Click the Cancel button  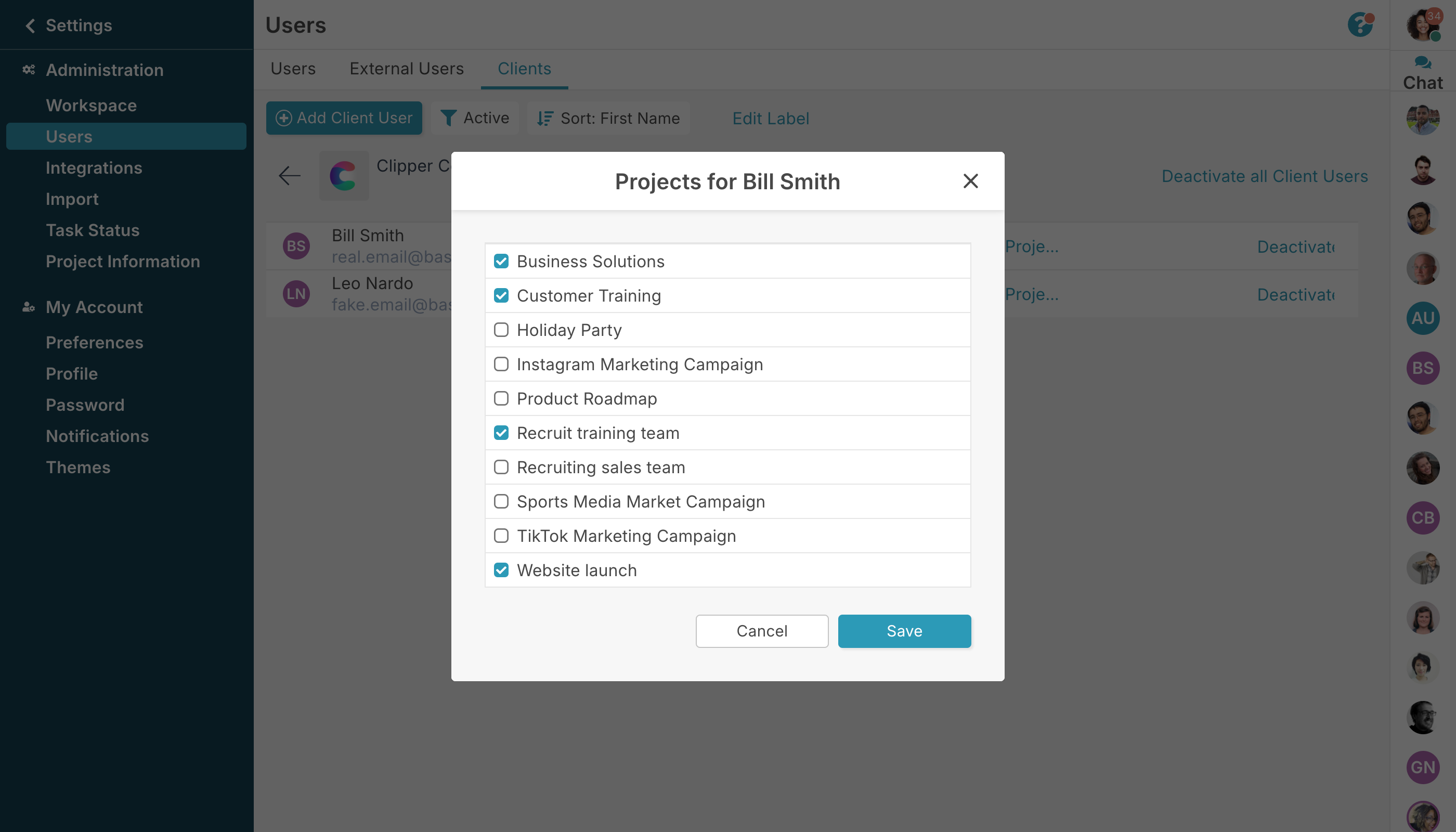[762, 631]
